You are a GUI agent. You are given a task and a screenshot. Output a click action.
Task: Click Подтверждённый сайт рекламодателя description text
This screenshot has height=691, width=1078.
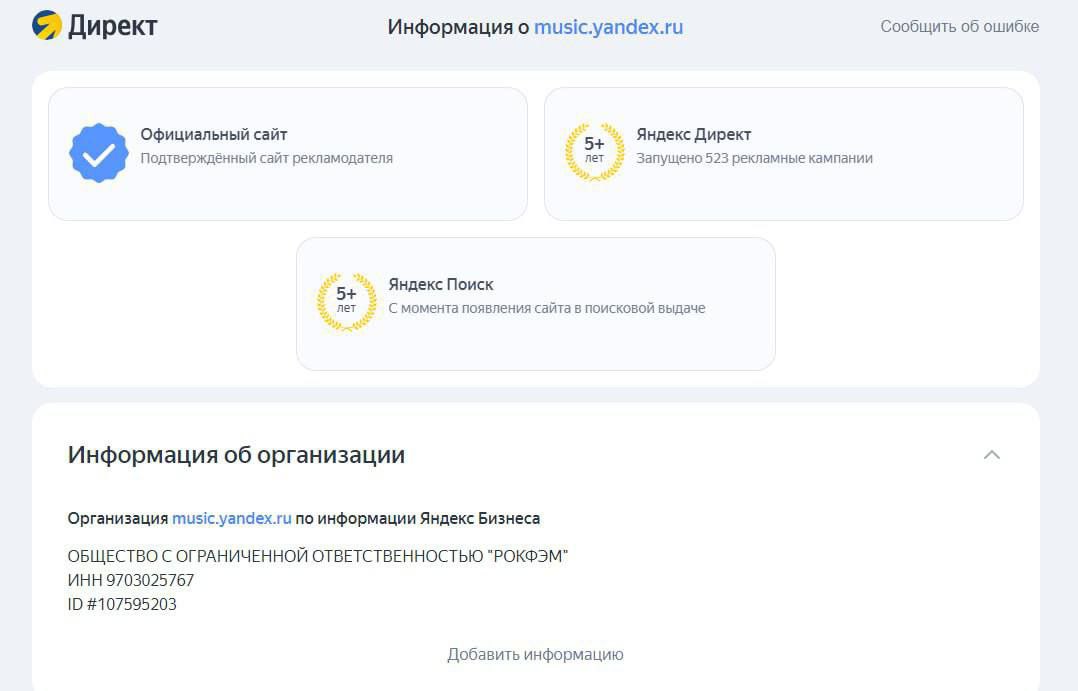coord(266,158)
